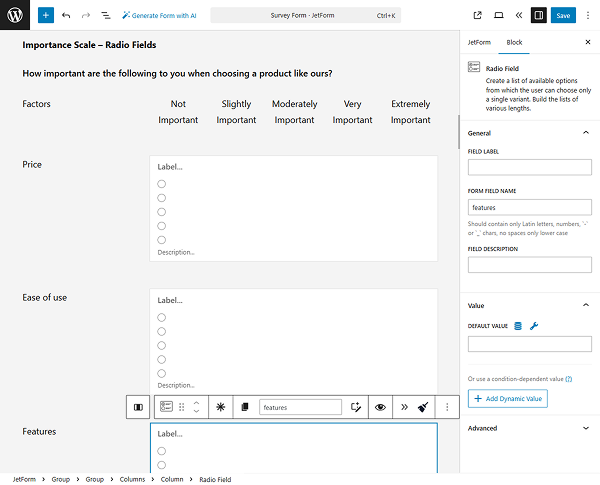Screen dimensions: 600x485
Task: Grab the block drag handle
Action: (182, 407)
